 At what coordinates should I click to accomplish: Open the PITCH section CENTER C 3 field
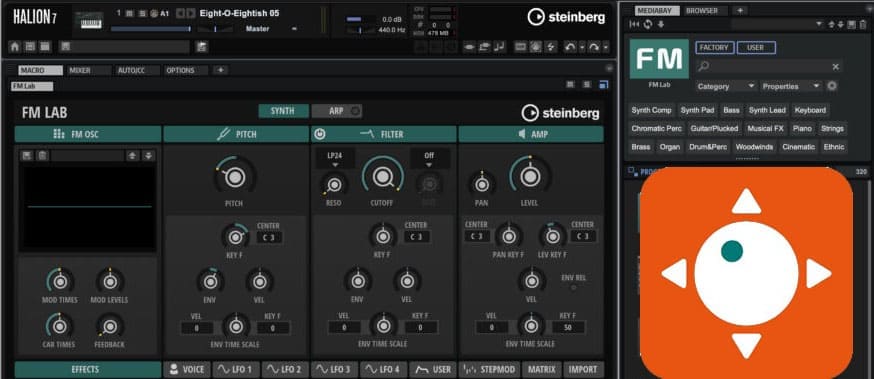(269, 237)
